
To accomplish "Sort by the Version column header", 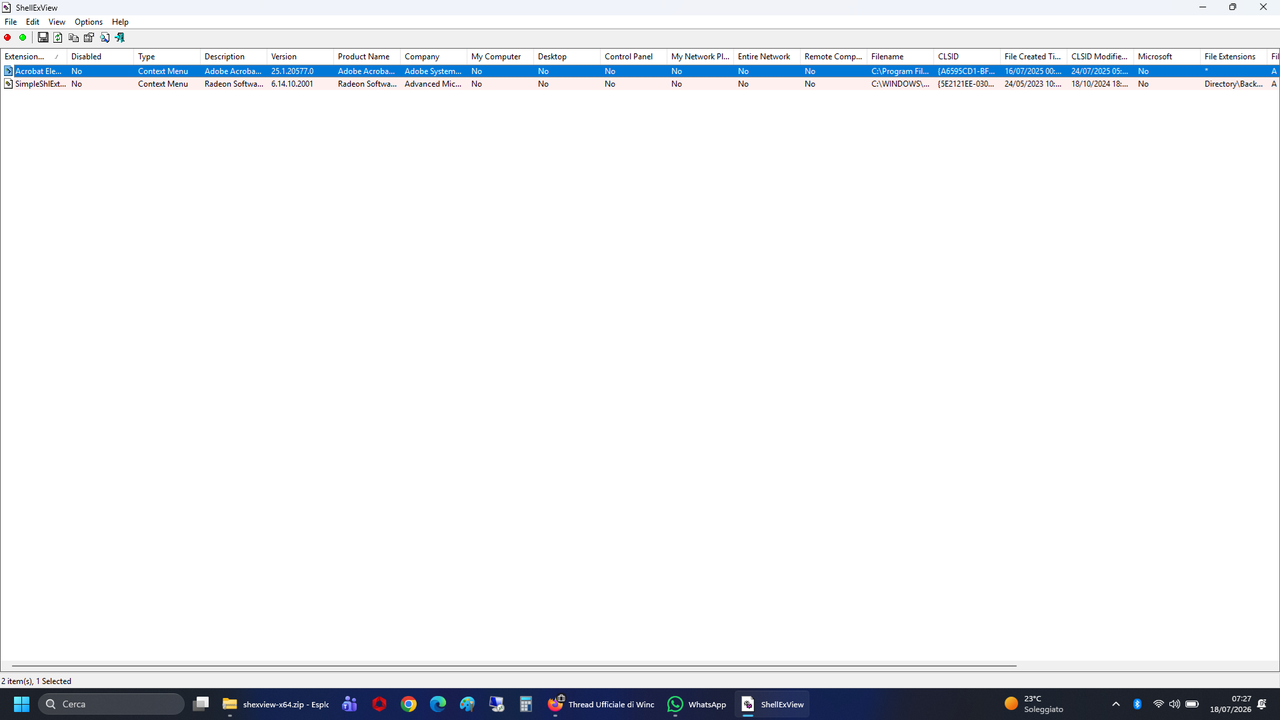I will click(300, 57).
